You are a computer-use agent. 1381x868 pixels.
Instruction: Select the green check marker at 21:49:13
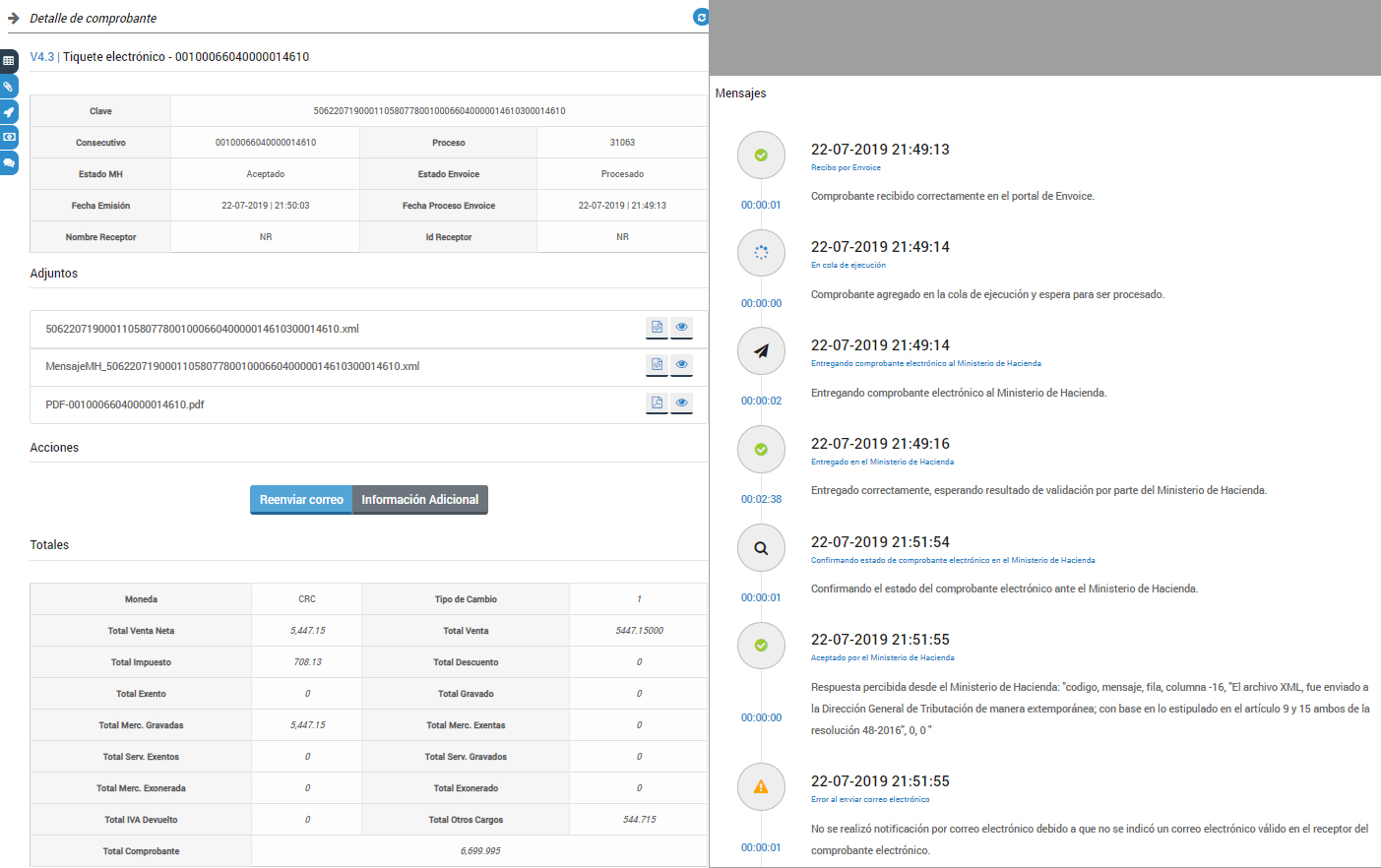(761, 155)
